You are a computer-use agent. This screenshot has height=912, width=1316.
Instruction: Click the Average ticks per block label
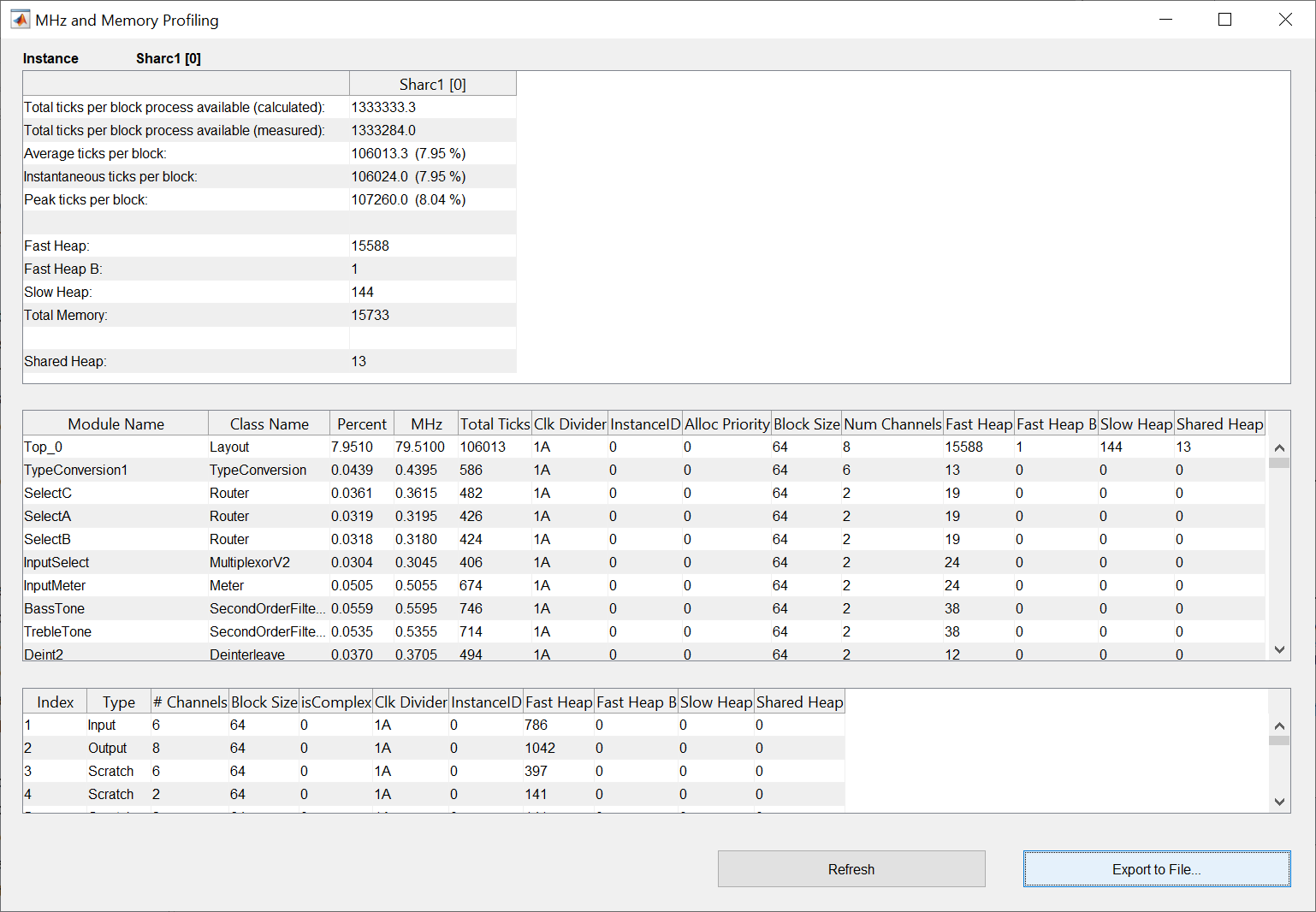tap(95, 153)
